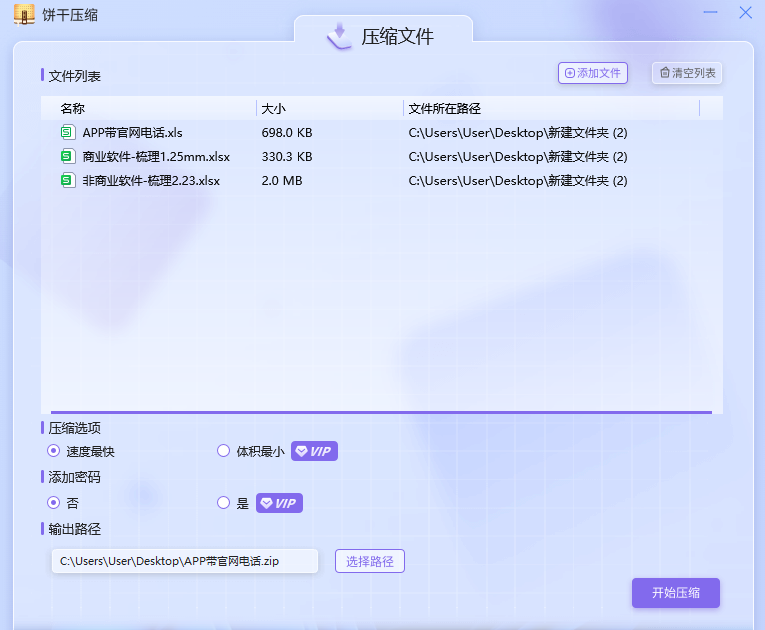Image resolution: width=765 pixels, height=630 pixels.
Task: Clear the list with 清空列表
Action: coord(687,73)
